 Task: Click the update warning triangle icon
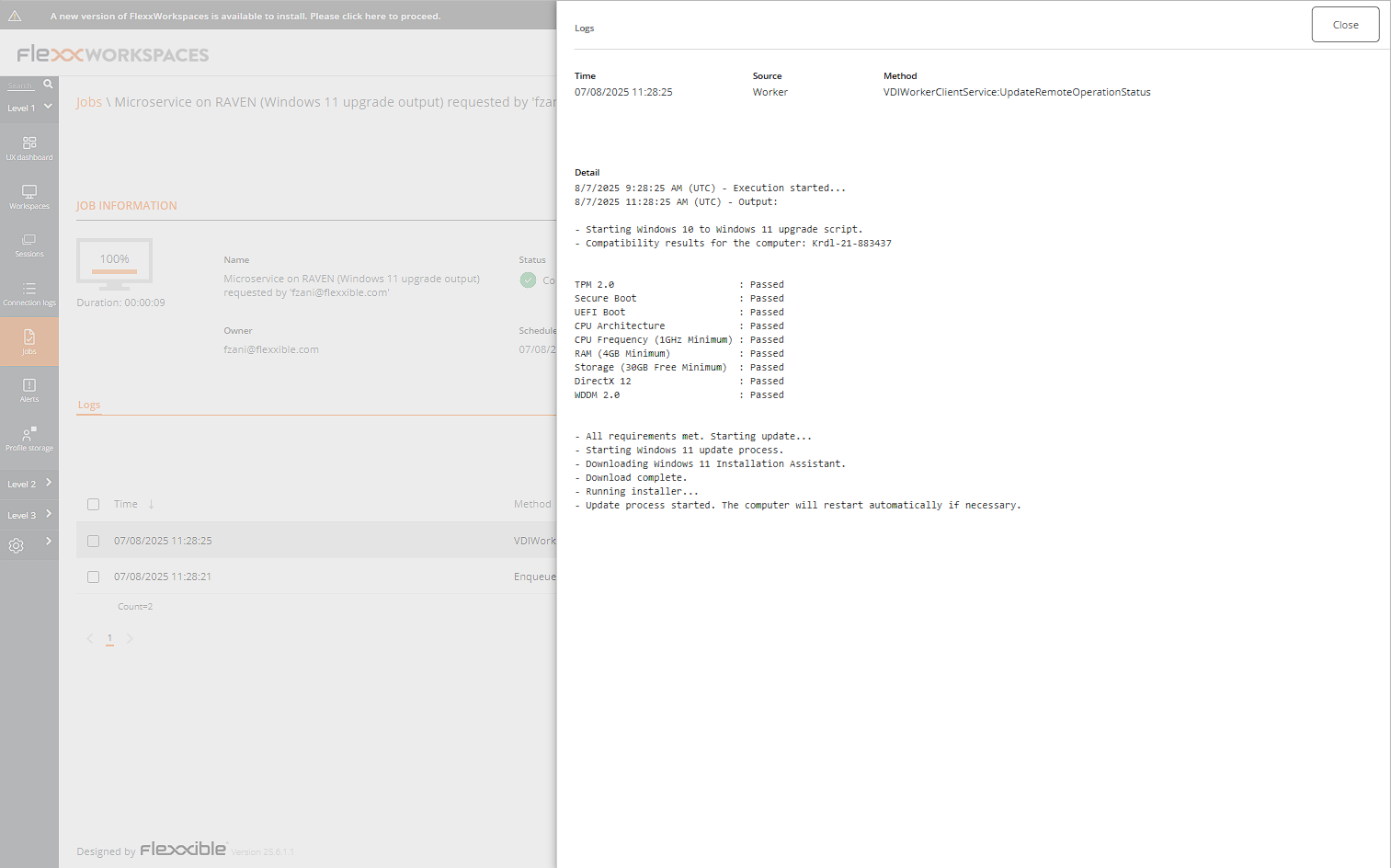tap(15, 16)
